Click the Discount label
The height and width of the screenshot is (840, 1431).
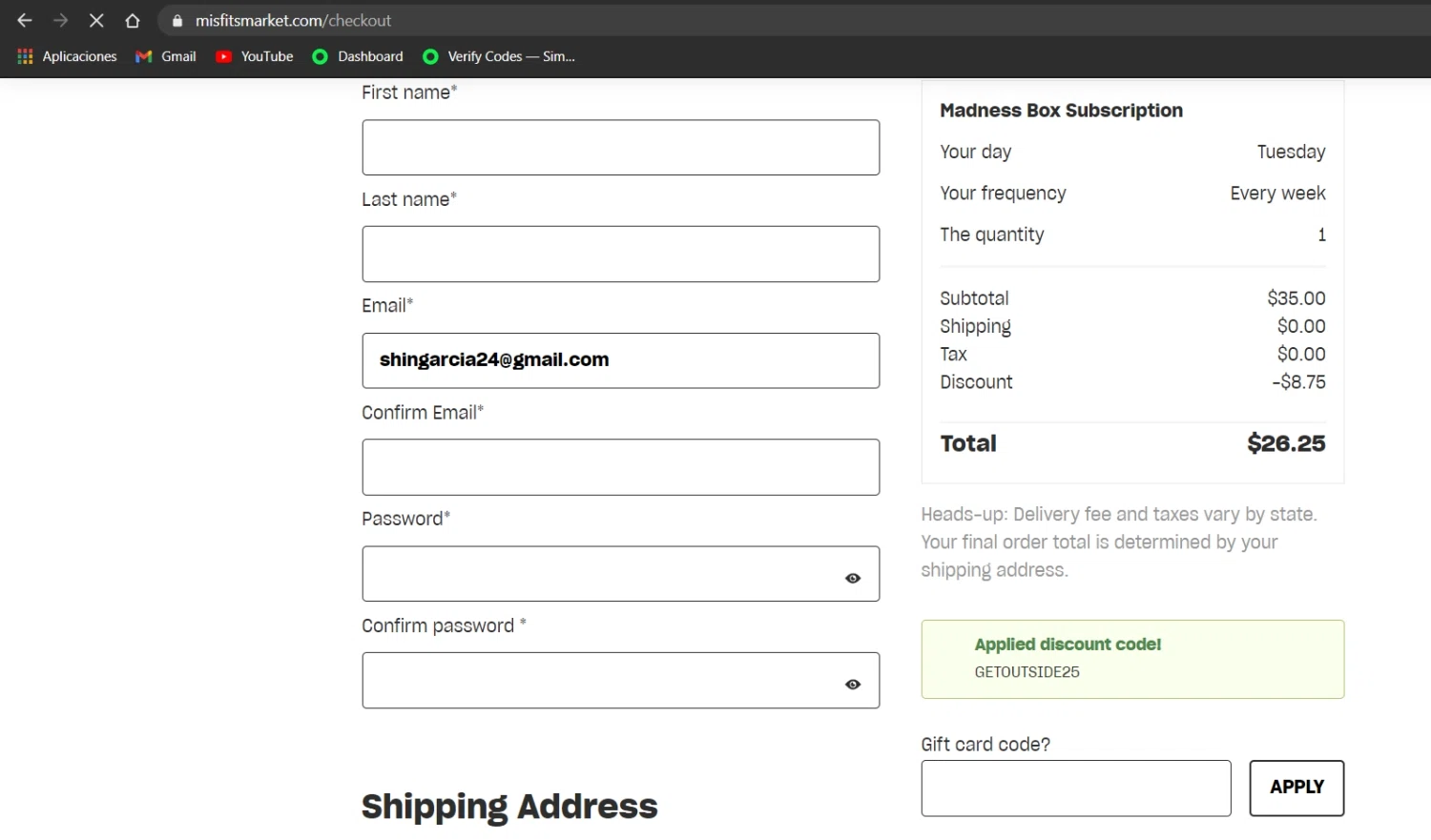coord(976,382)
